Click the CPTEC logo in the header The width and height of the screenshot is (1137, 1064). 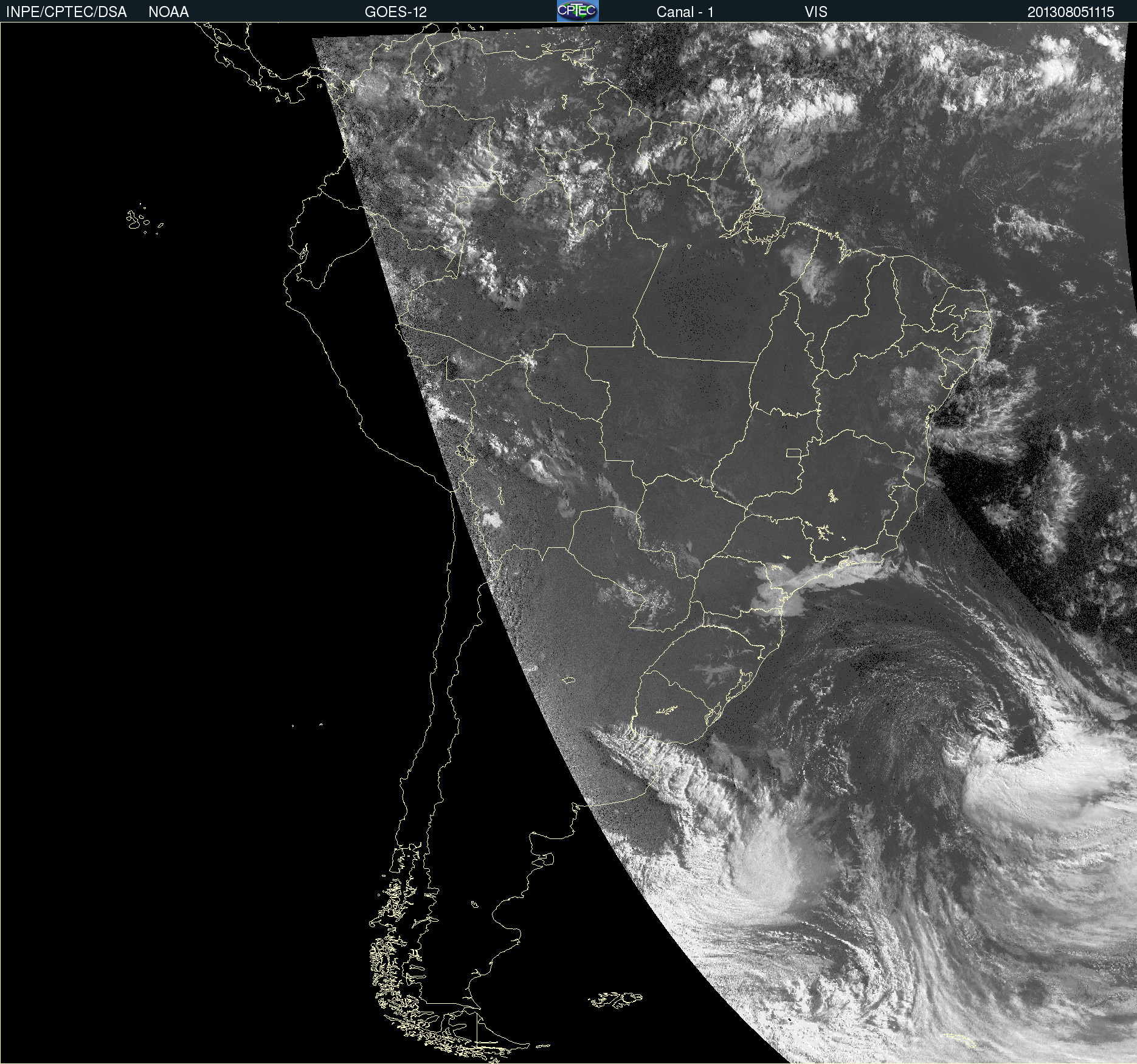click(578, 11)
